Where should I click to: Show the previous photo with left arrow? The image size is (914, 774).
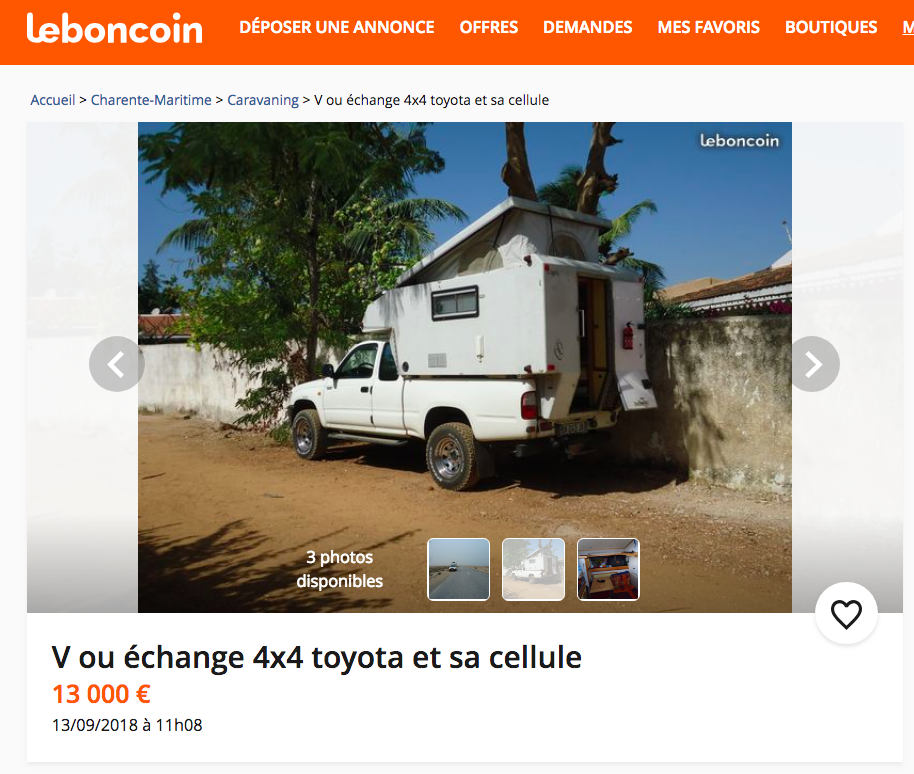(117, 364)
